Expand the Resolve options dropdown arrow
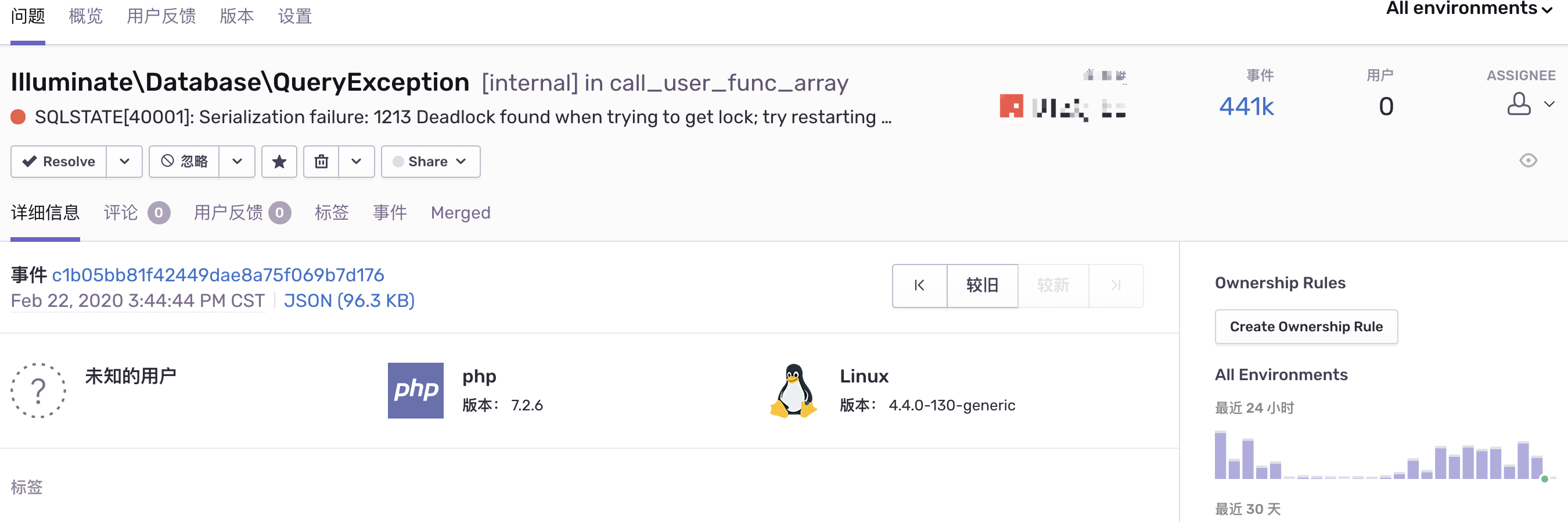Screen dimensions: 1568x522 coord(124,162)
